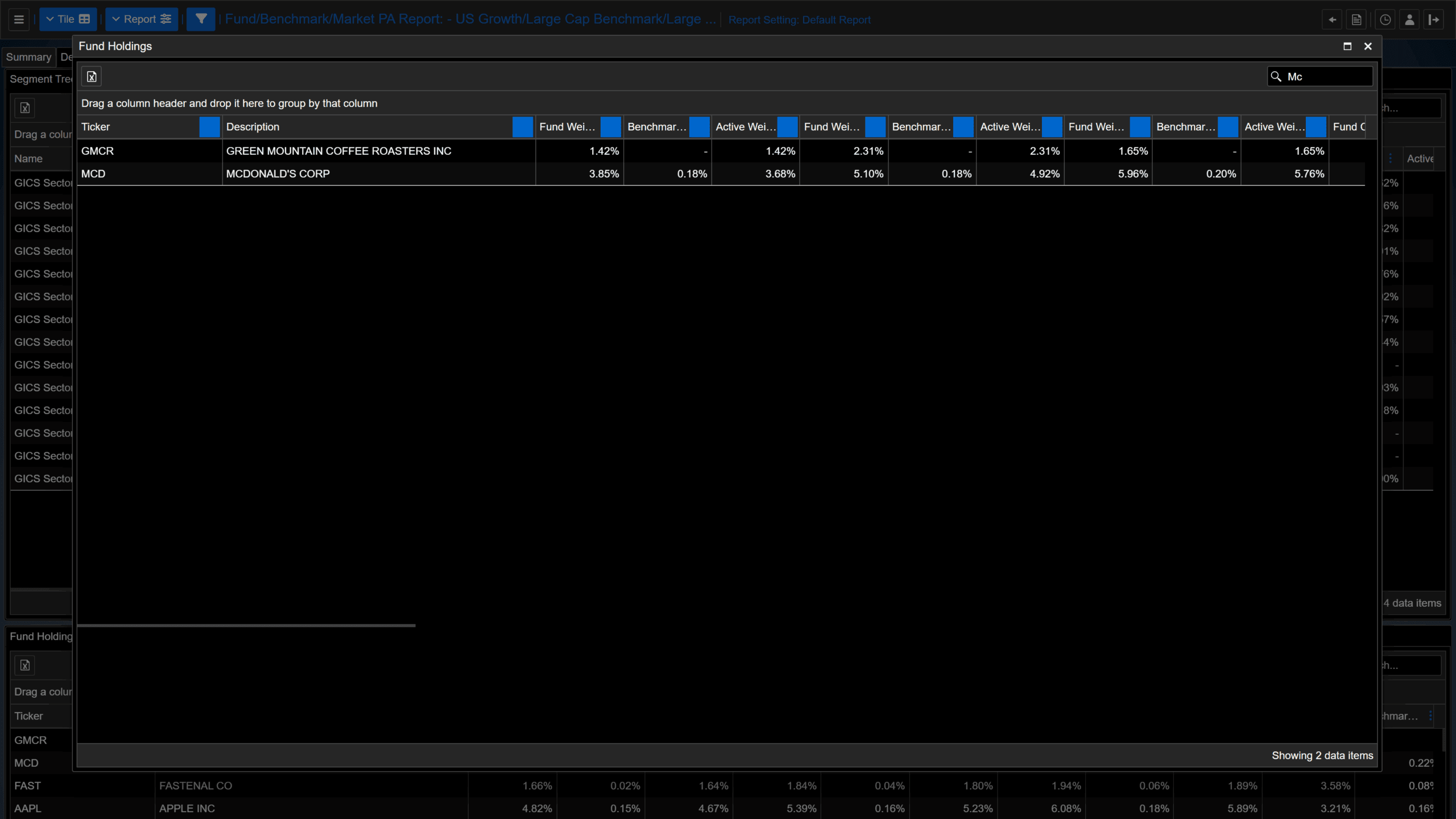Maximize the Fund Holdings dialog

coord(1347,46)
